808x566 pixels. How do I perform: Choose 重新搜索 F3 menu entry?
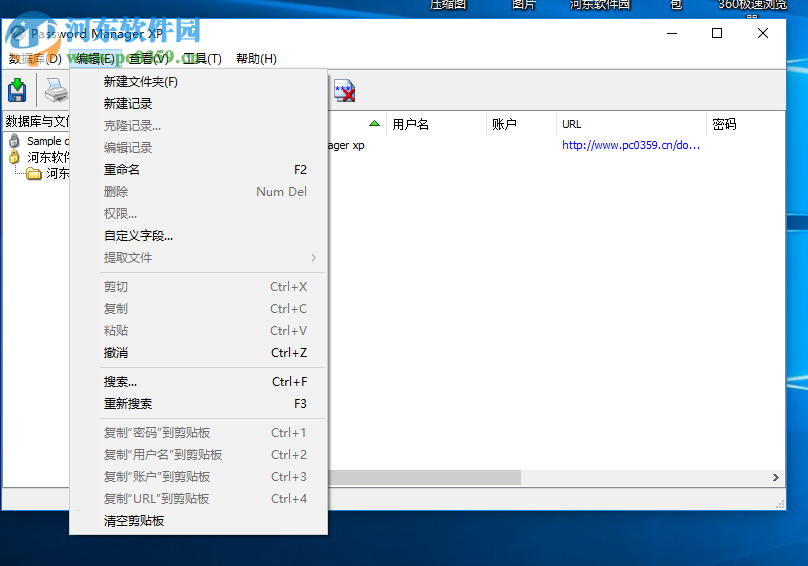(x=198, y=404)
